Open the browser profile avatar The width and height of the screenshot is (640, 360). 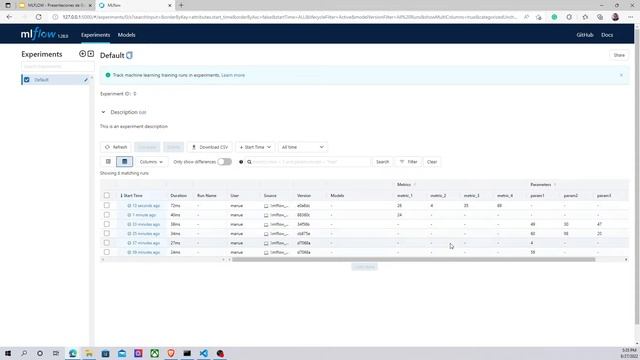click(x=615, y=17)
